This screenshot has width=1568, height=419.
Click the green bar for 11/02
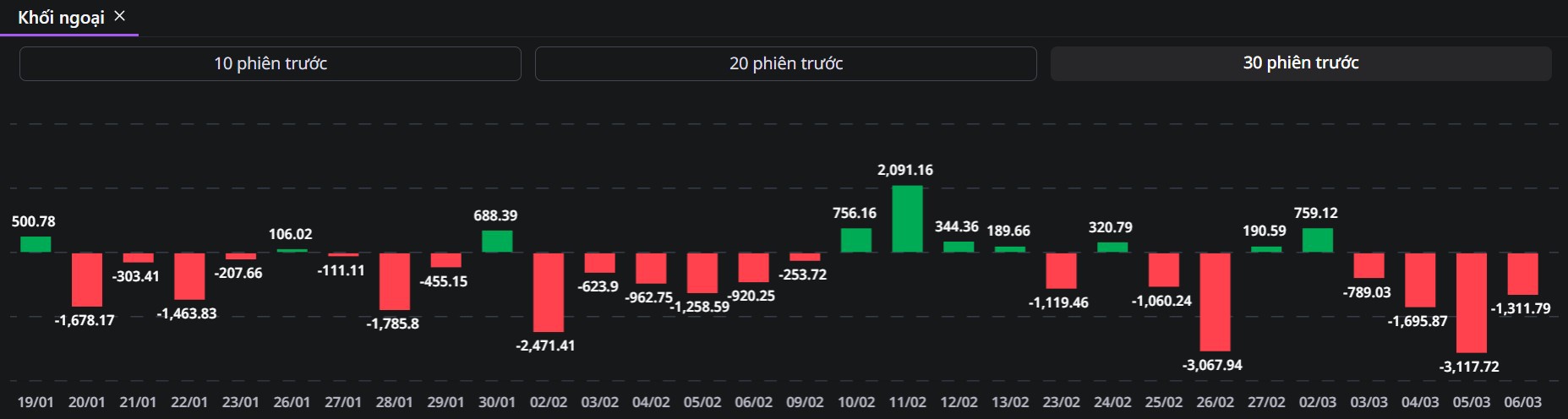(x=907, y=219)
